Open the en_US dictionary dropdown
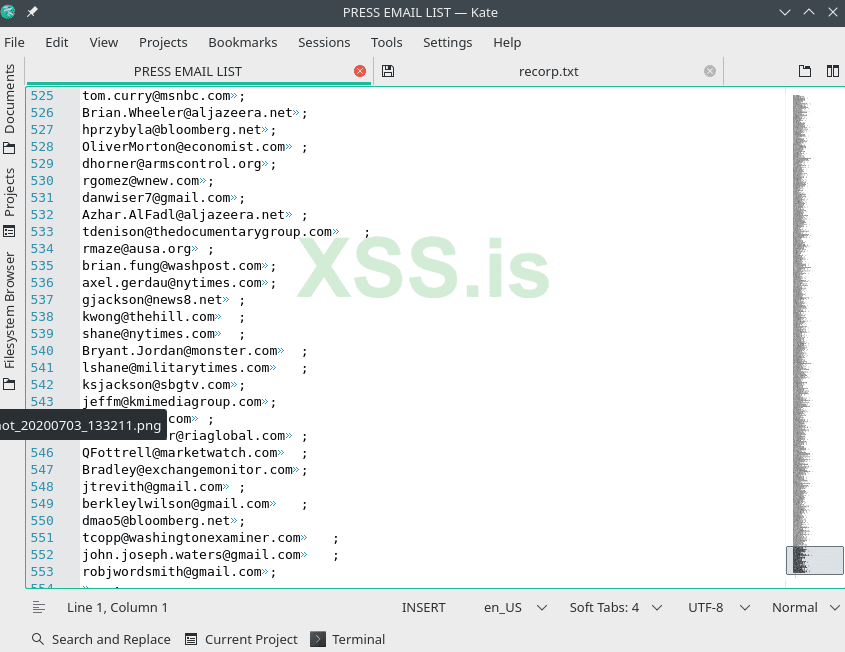Screen dimensions: 845x652 (512, 607)
